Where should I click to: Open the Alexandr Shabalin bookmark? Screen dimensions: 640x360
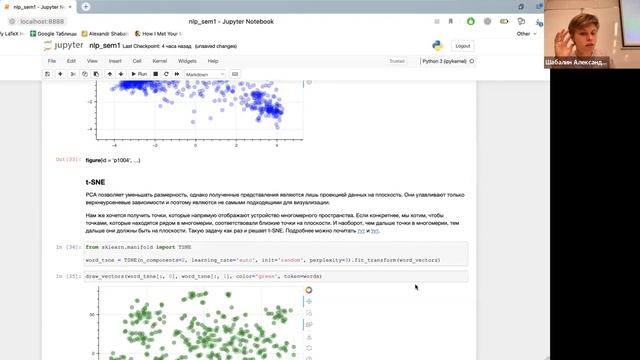coord(105,34)
